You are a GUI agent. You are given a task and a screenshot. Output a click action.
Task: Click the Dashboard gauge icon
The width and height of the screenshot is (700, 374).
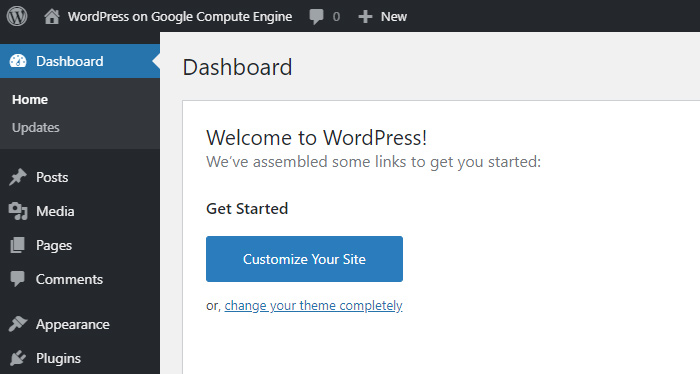coord(18,61)
